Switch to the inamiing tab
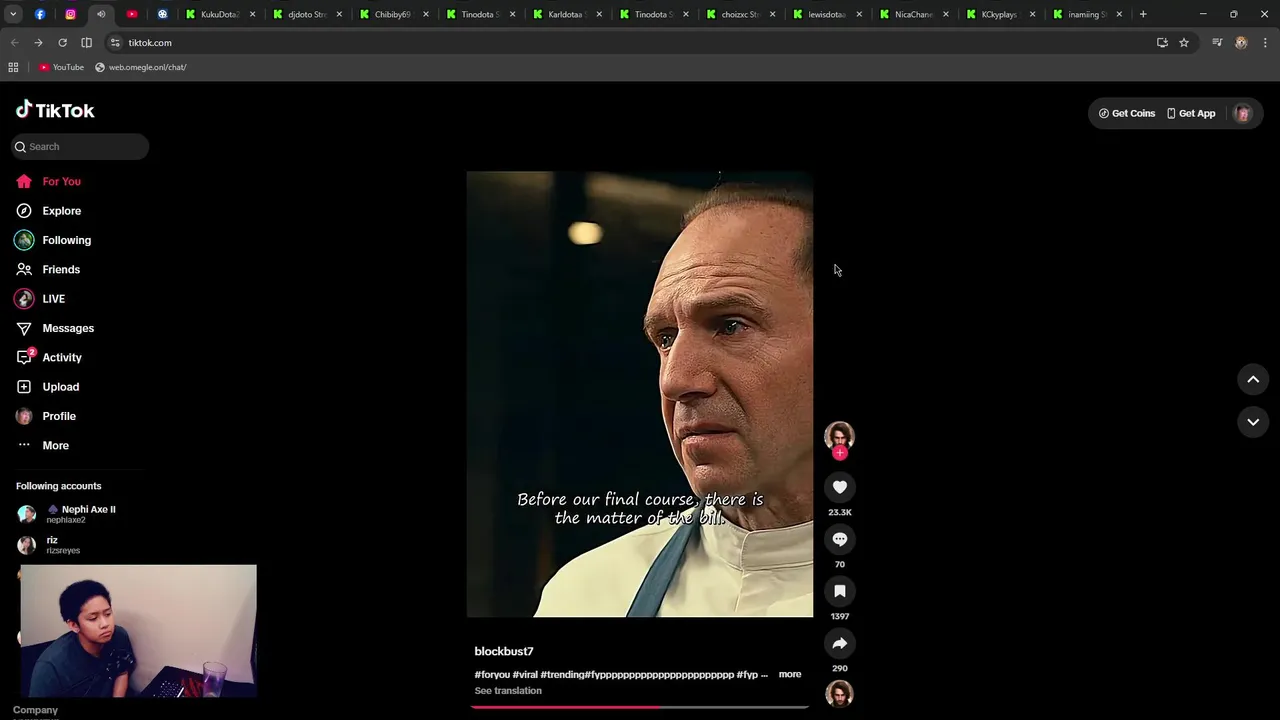 1085,14
